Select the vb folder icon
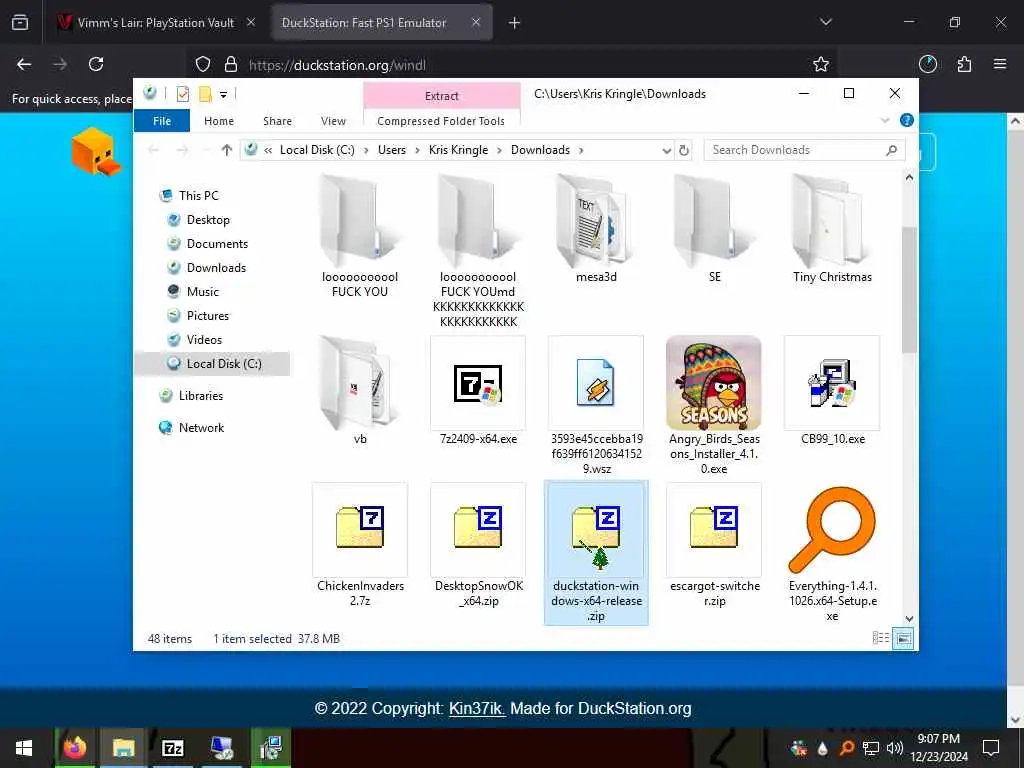Screen dimensions: 1024x768 tap(360, 383)
